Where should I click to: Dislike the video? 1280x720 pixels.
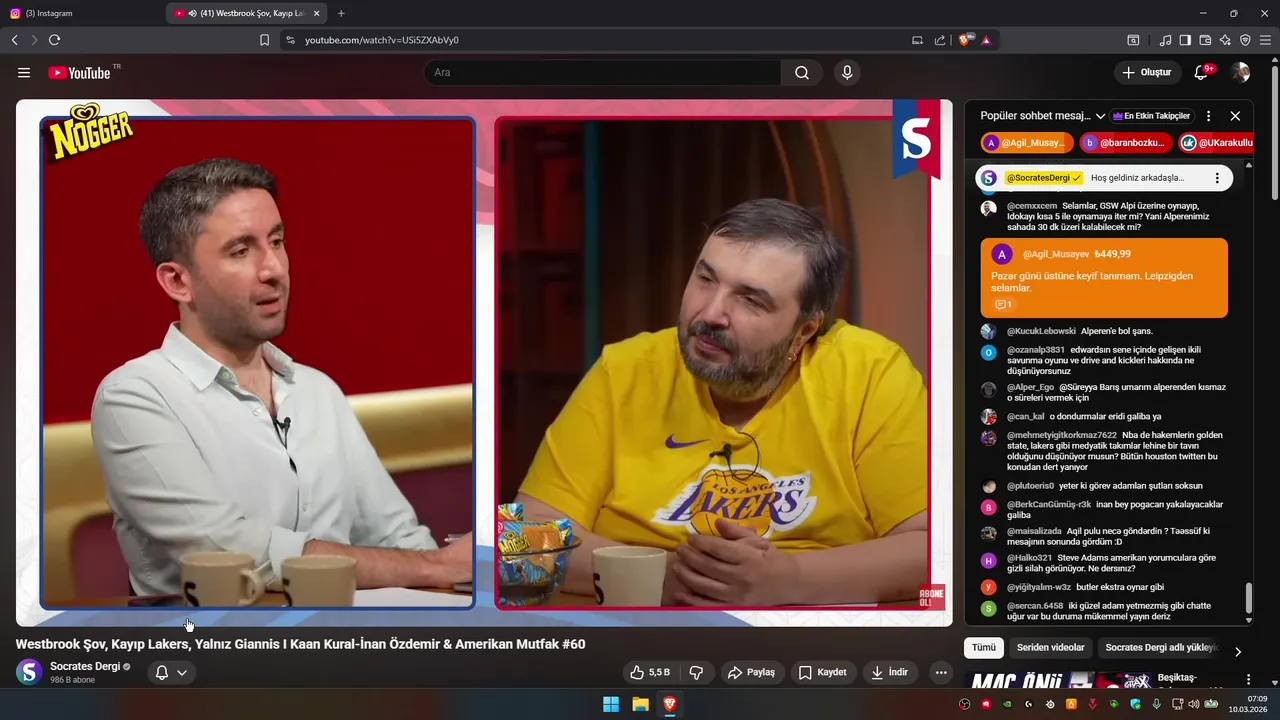(697, 672)
